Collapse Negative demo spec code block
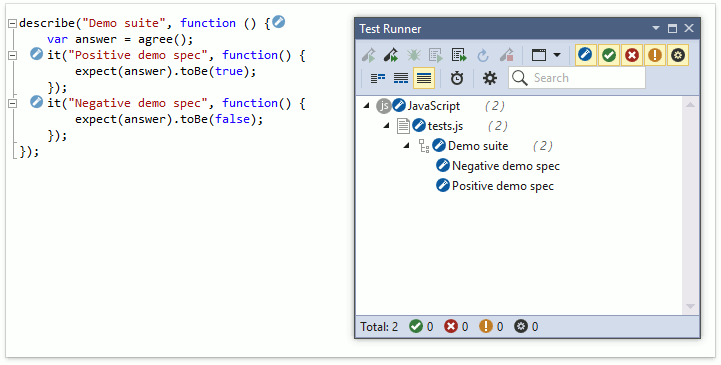This screenshot has height=365, width=721. 13,103
